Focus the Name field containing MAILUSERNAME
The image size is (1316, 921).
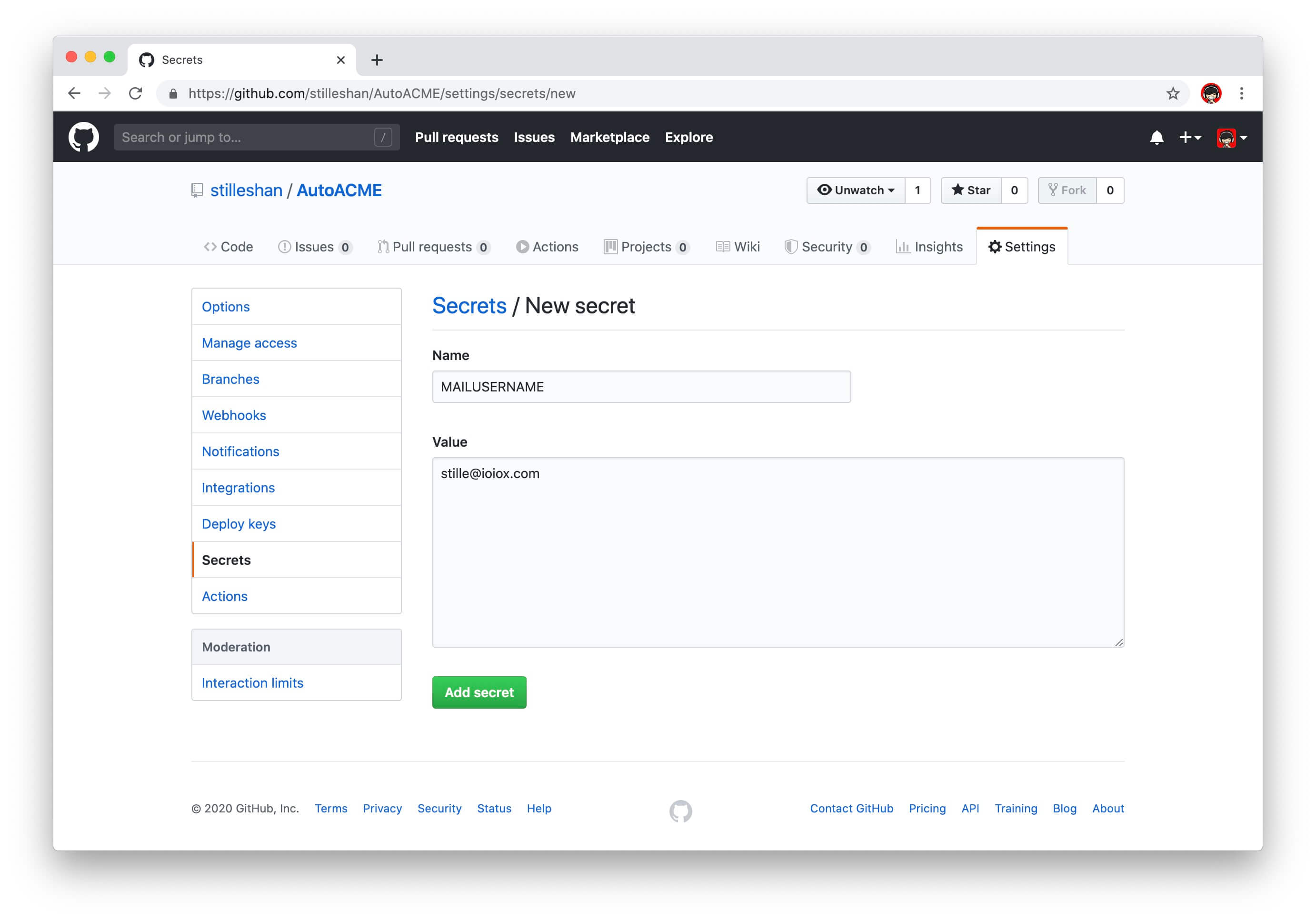click(641, 387)
